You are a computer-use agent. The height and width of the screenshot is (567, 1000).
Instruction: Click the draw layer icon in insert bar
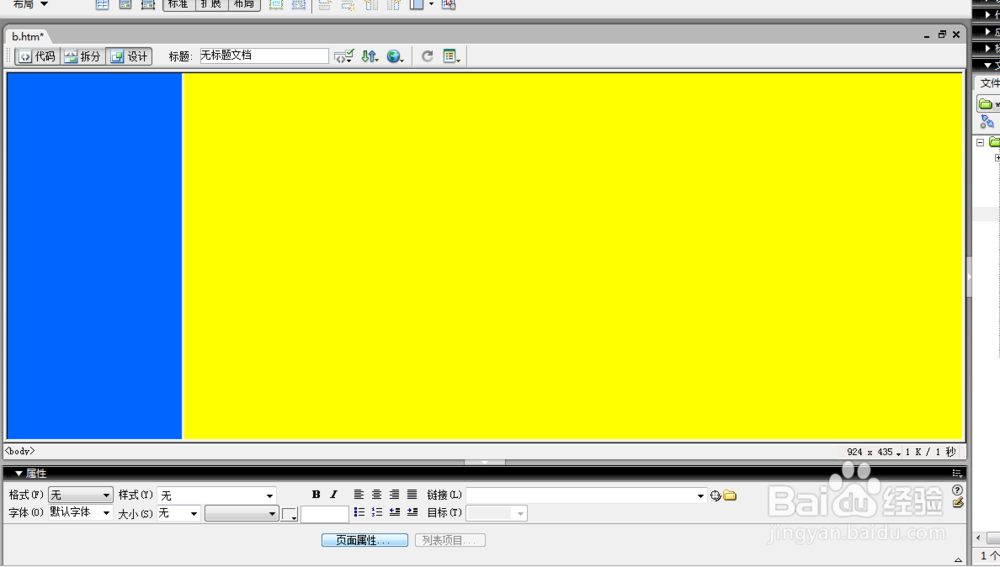pyautogui.click(x=148, y=4)
